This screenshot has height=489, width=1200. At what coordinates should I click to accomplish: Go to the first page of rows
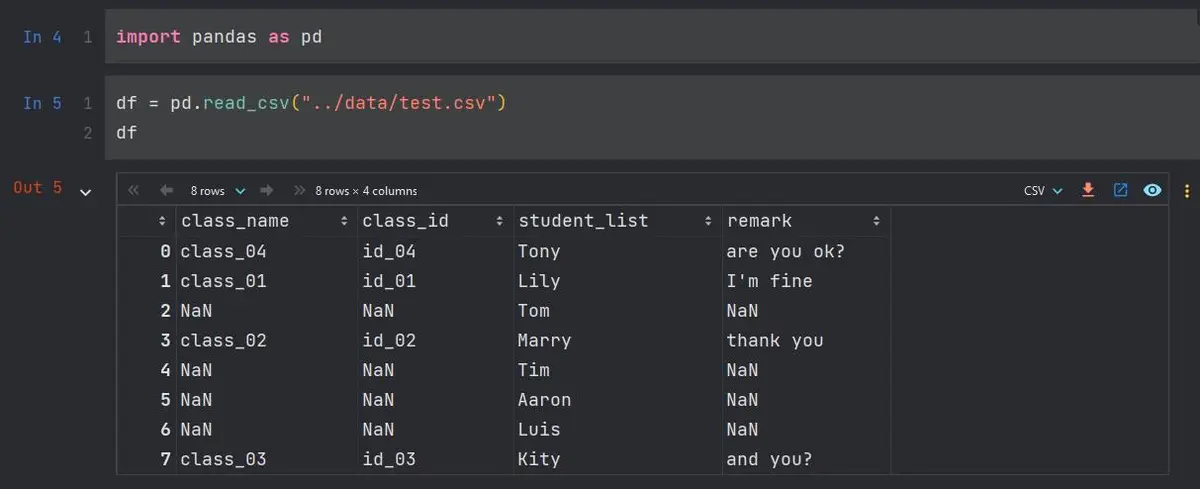[x=135, y=190]
